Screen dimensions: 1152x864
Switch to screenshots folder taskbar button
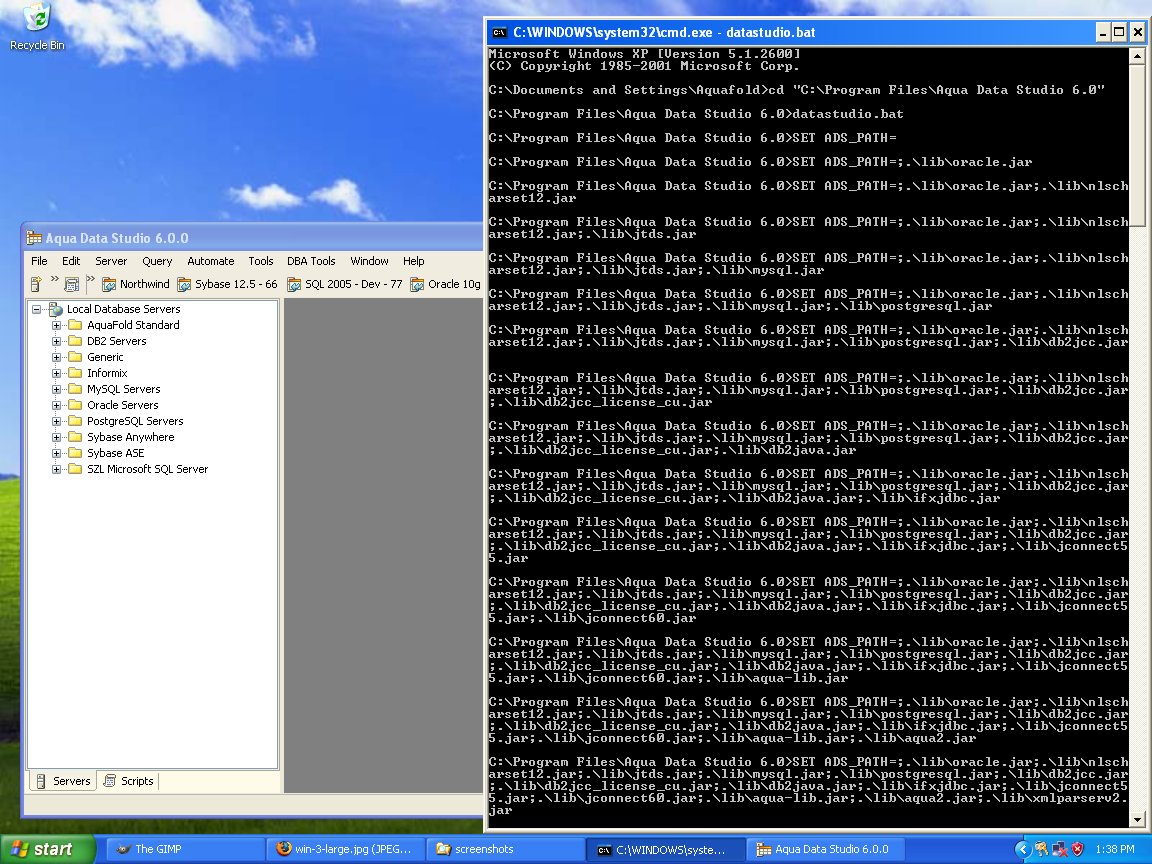507,849
